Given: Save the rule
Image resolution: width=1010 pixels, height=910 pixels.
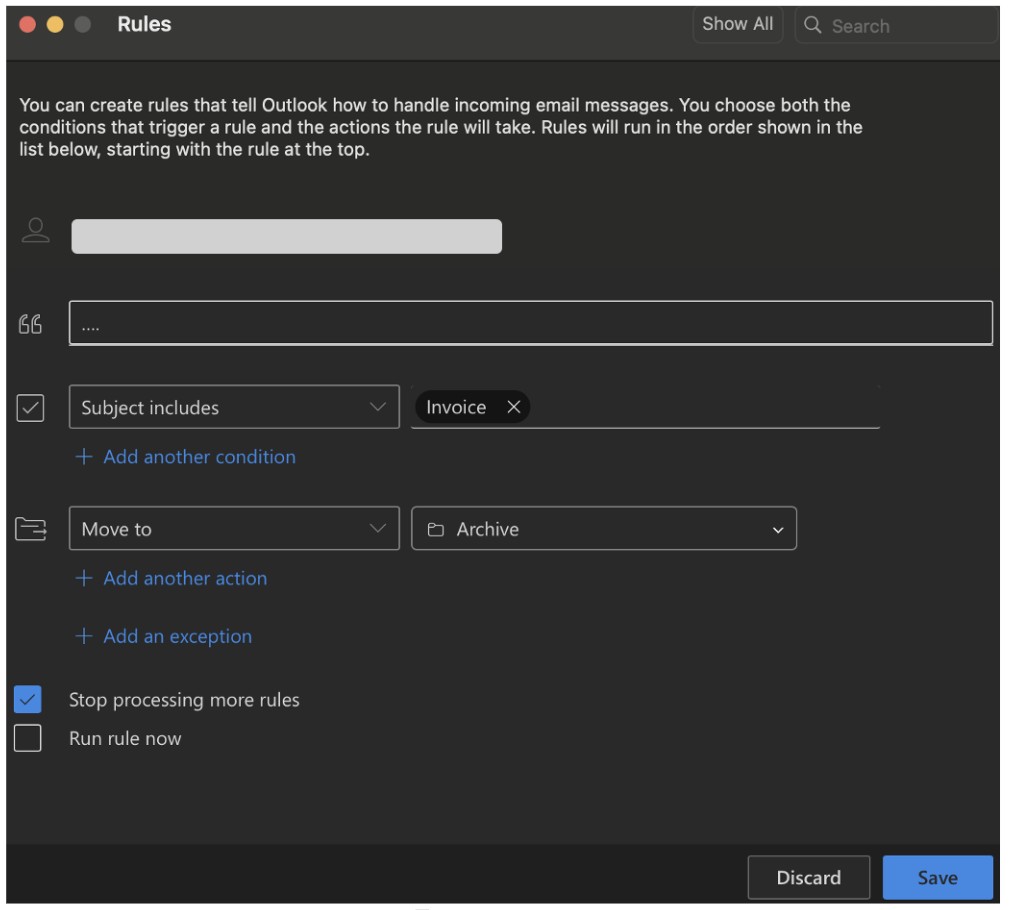Looking at the screenshot, I should 937,878.
